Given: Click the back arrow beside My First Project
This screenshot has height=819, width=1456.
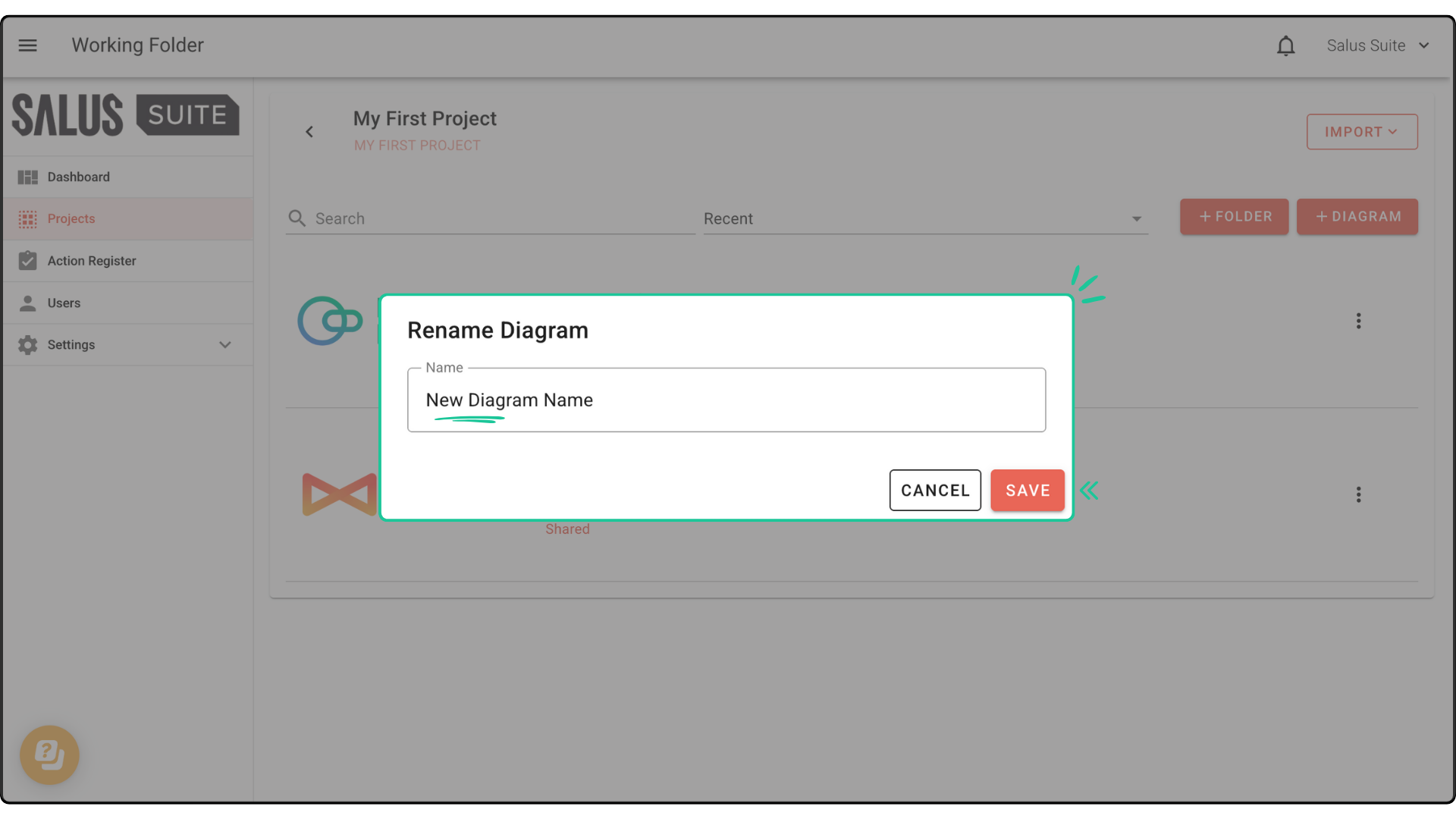Looking at the screenshot, I should point(309,132).
